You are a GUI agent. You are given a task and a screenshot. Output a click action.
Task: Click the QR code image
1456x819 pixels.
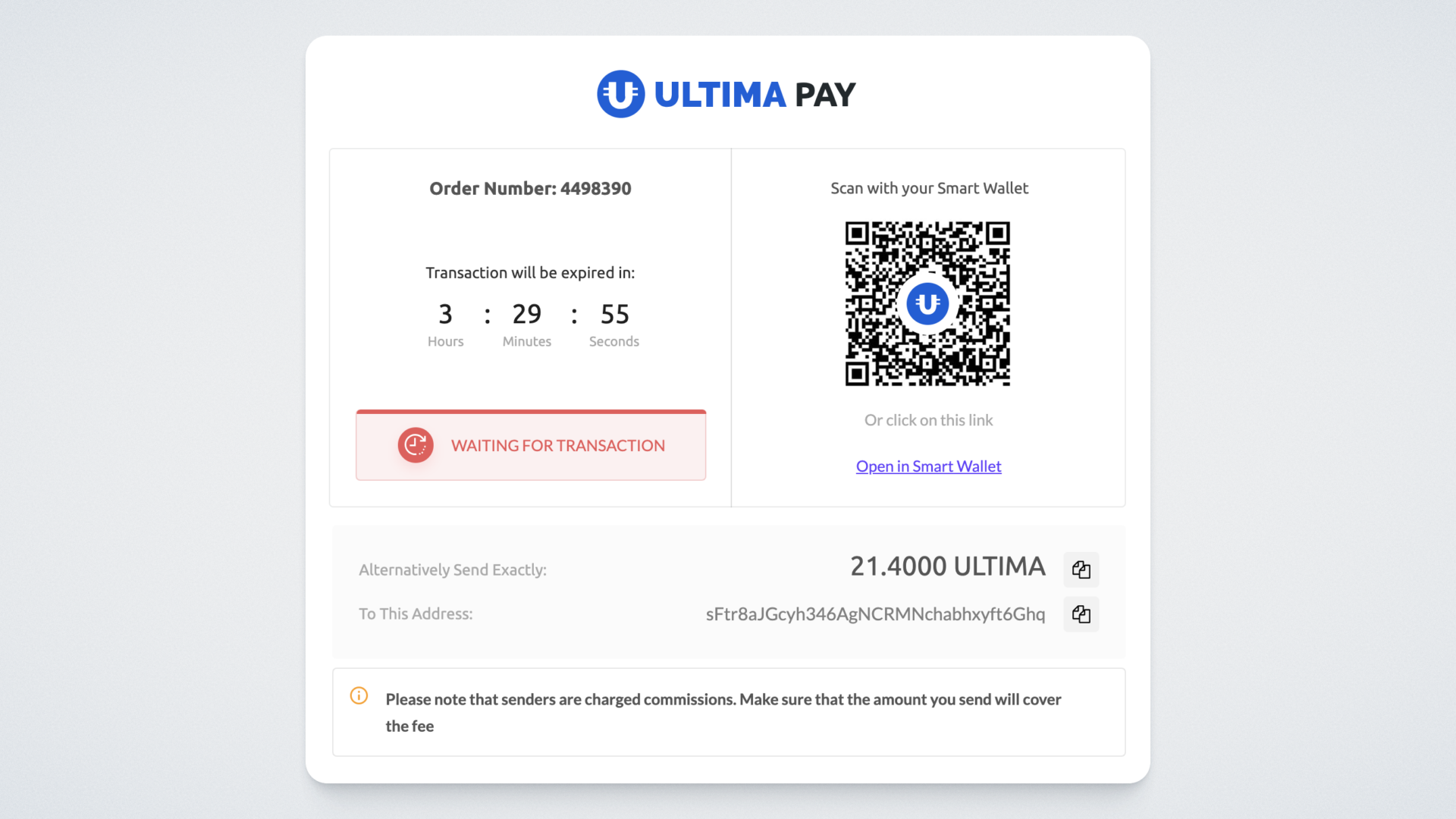click(x=927, y=303)
